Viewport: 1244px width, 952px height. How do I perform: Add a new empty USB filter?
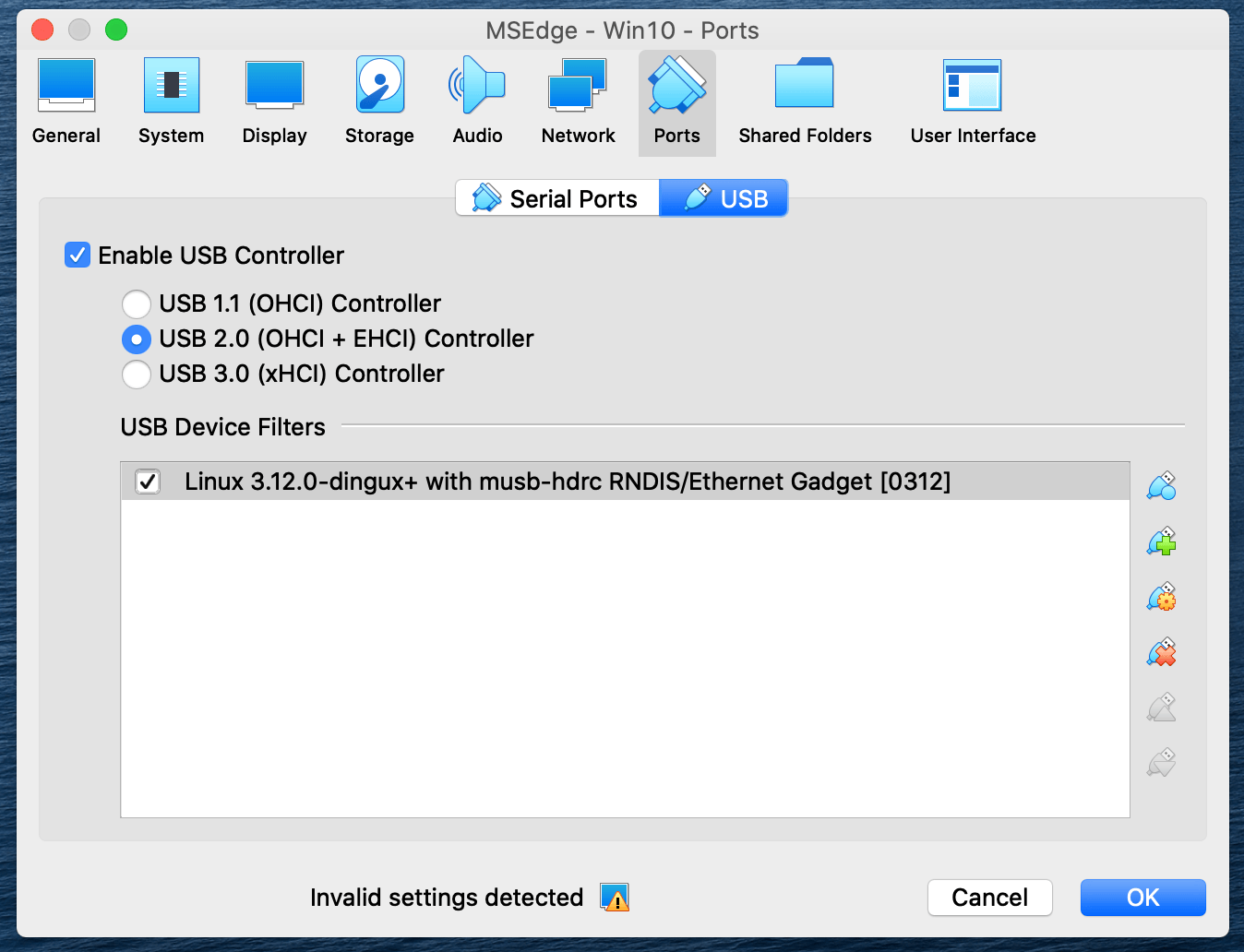point(1162,486)
